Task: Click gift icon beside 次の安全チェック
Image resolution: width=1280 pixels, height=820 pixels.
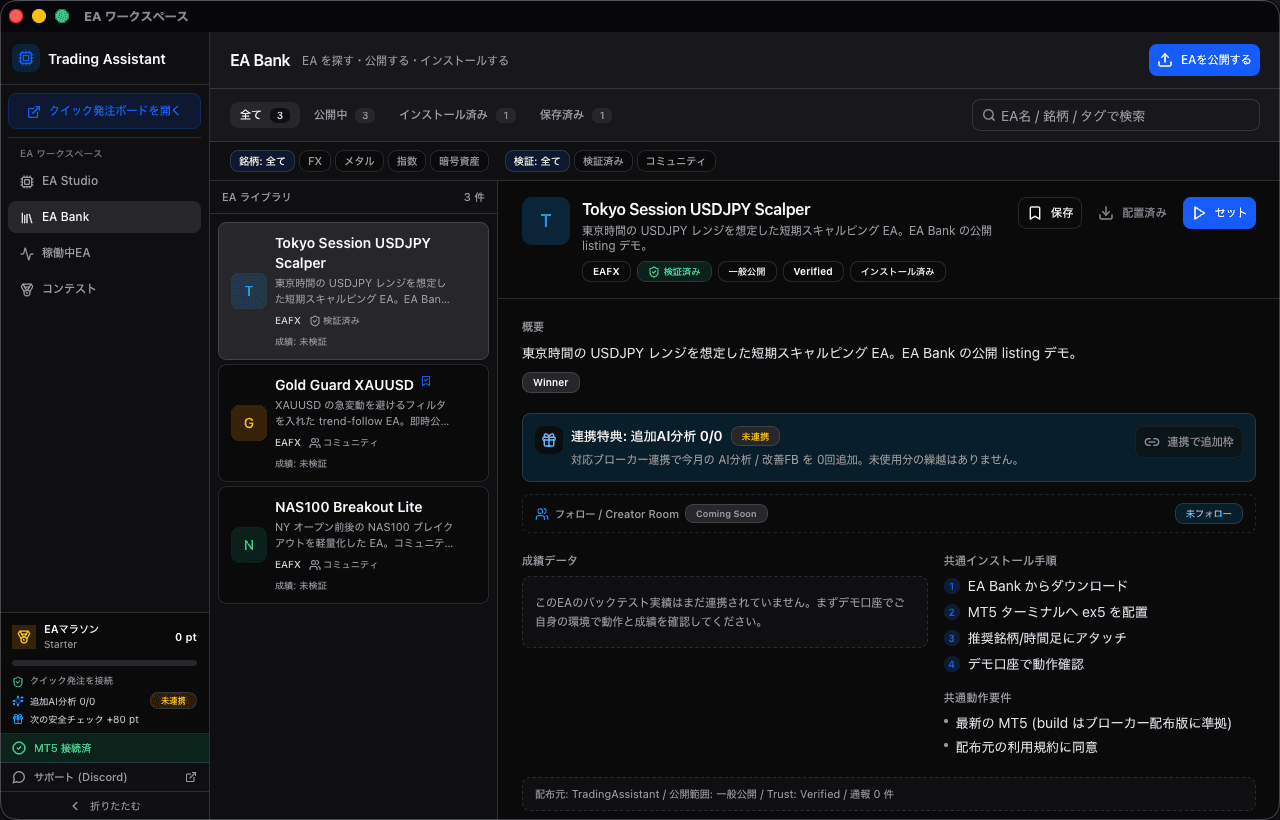Action: tap(18, 720)
